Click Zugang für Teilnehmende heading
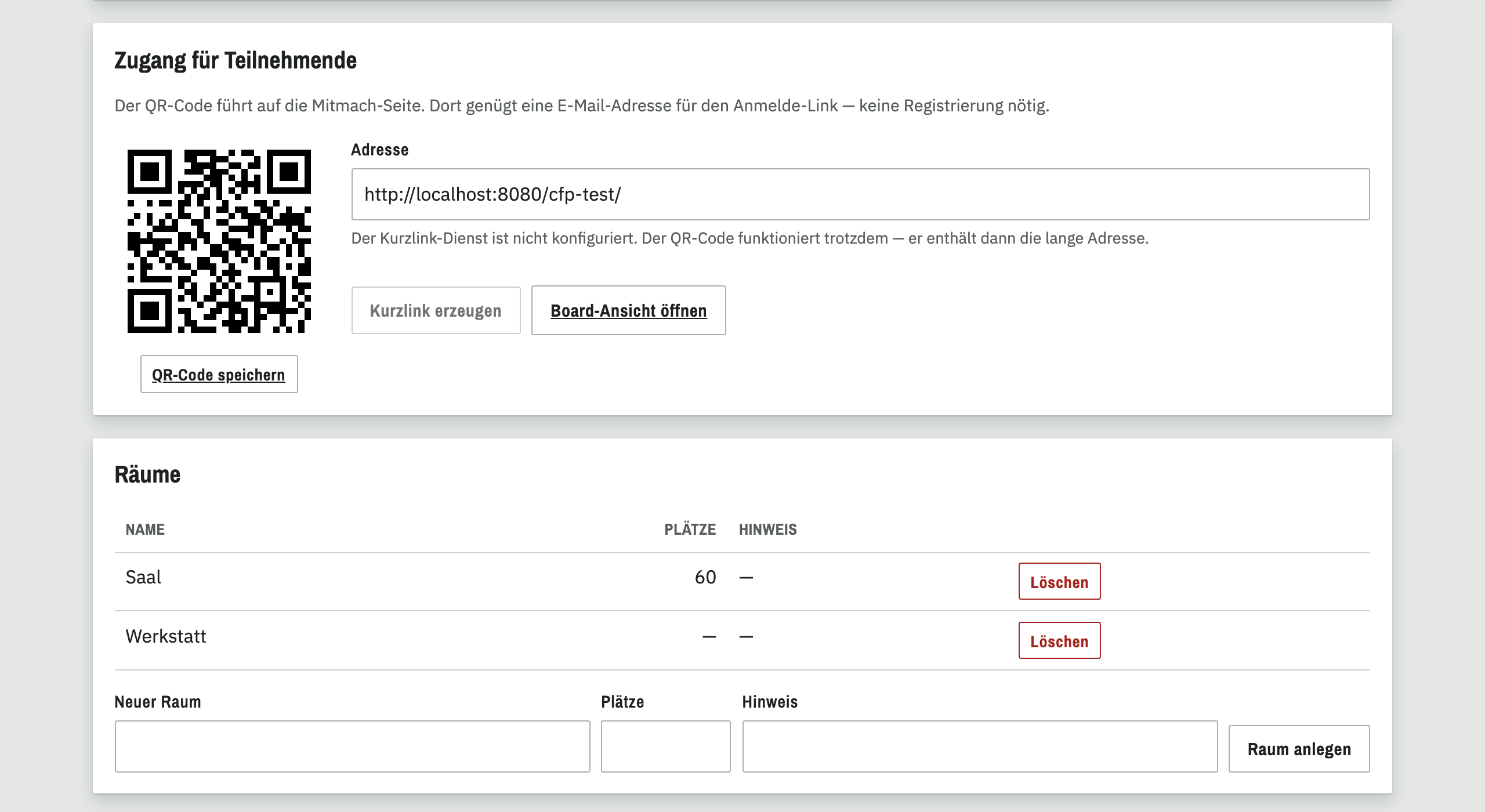The width and height of the screenshot is (1485, 812). (x=236, y=60)
